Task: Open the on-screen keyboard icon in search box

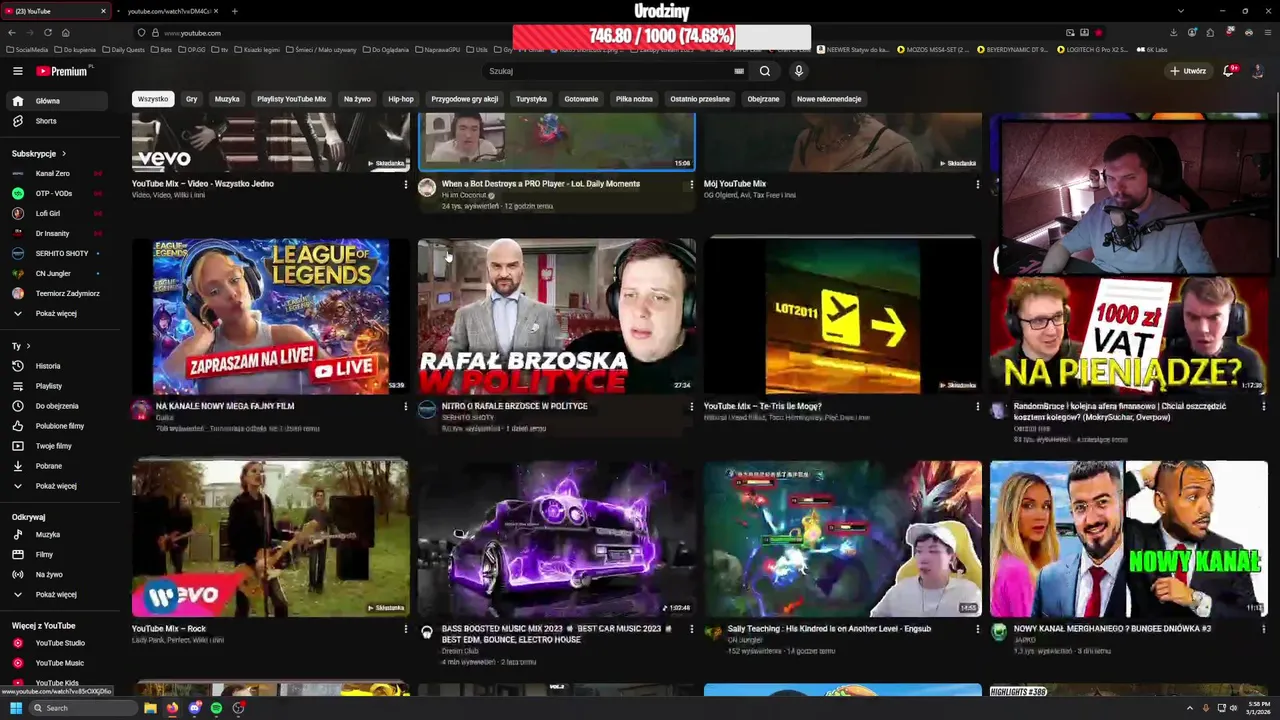Action: tap(739, 71)
